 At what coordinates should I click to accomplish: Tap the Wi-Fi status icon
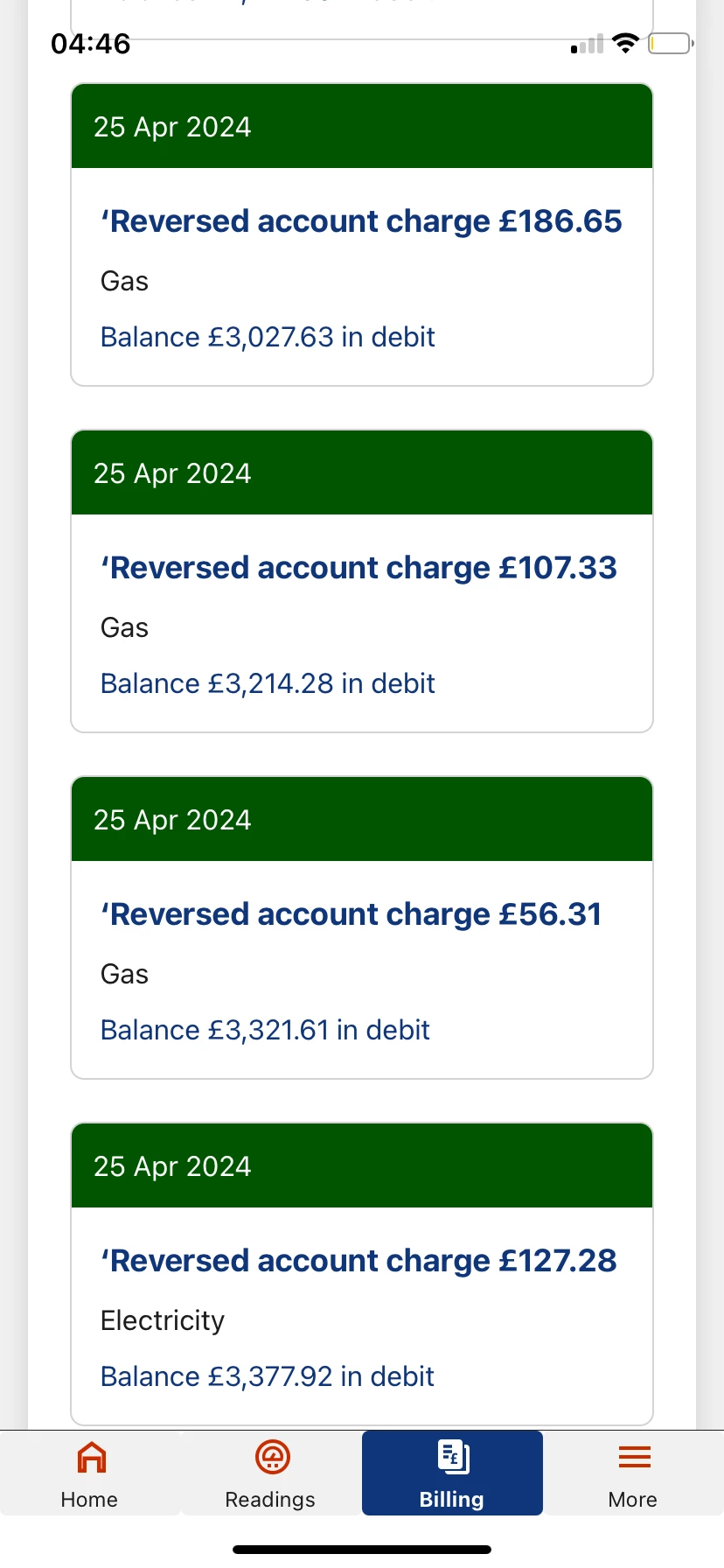tap(625, 43)
